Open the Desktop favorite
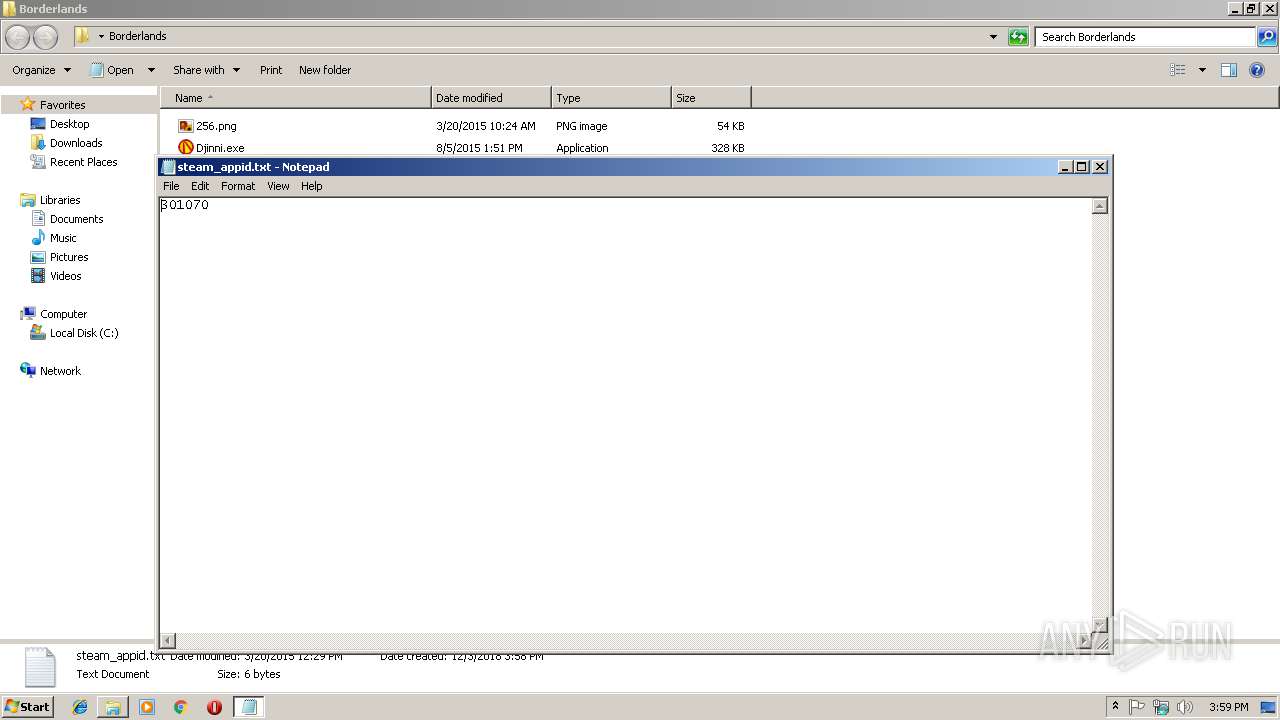The height and width of the screenshot is (720, 1280). pyautogui.click(x=69, y=124)
